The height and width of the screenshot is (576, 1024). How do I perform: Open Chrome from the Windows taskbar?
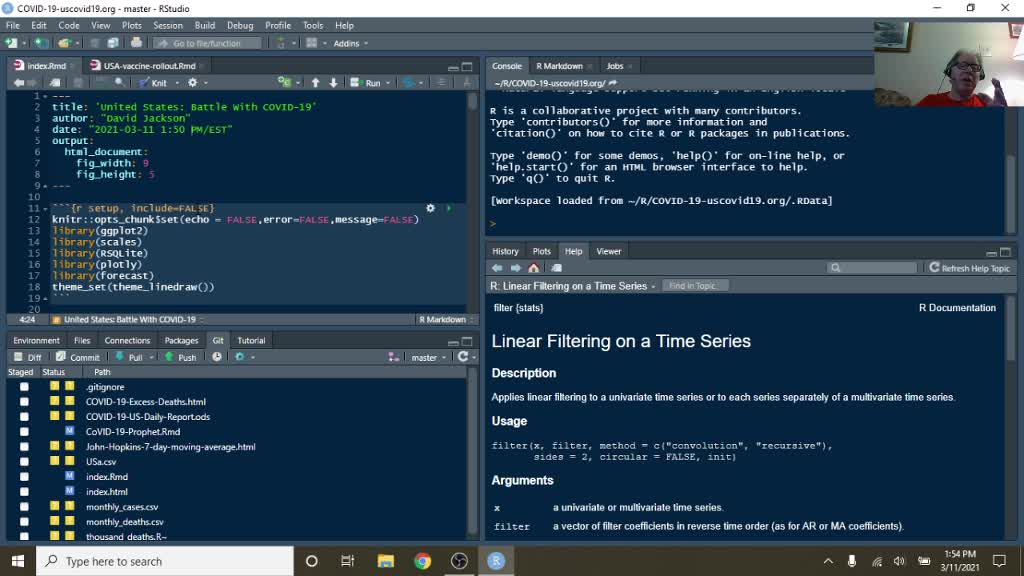[423, 561]
